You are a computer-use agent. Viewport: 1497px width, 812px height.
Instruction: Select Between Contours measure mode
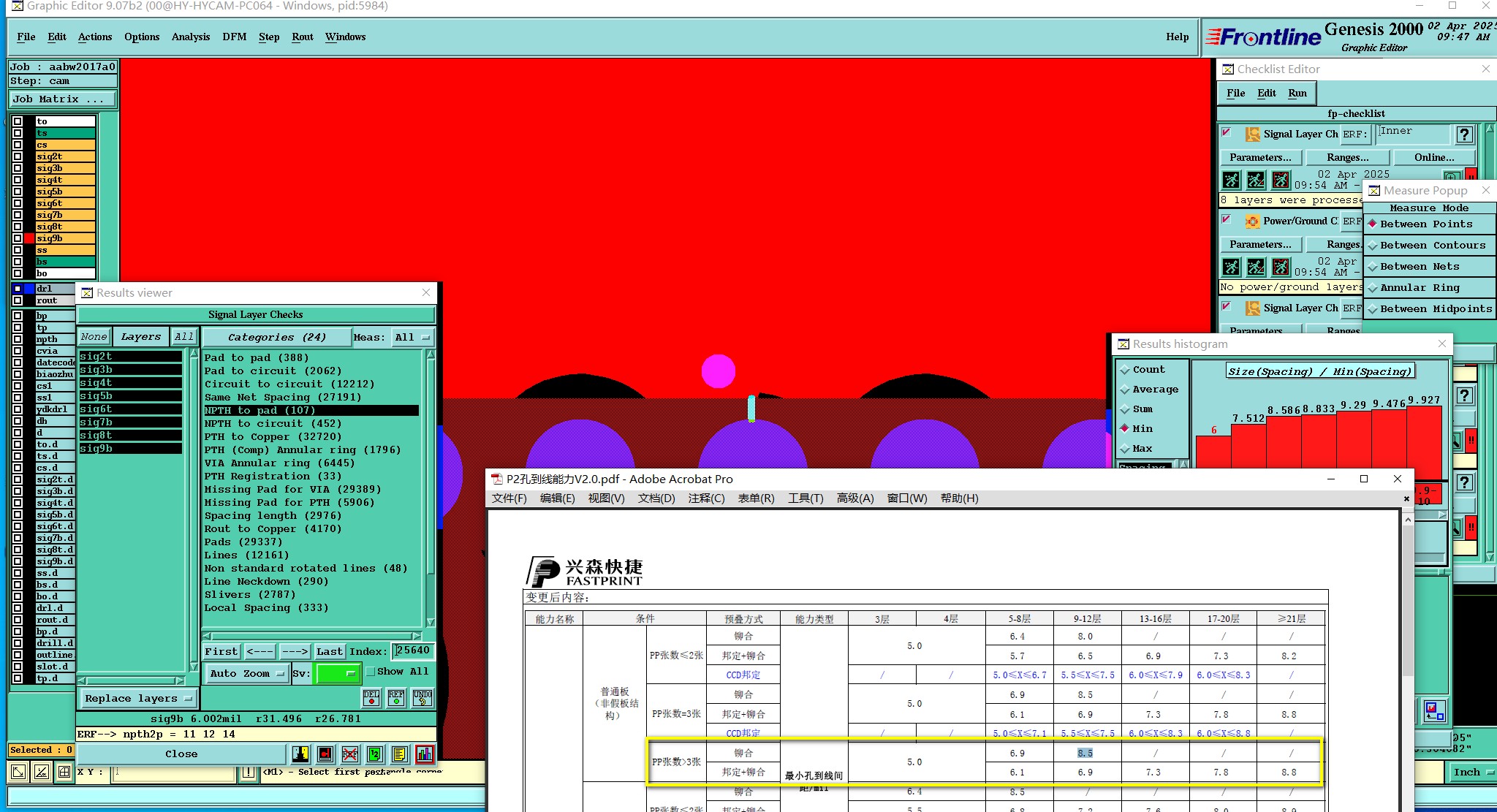click(x=1432, y=246)
